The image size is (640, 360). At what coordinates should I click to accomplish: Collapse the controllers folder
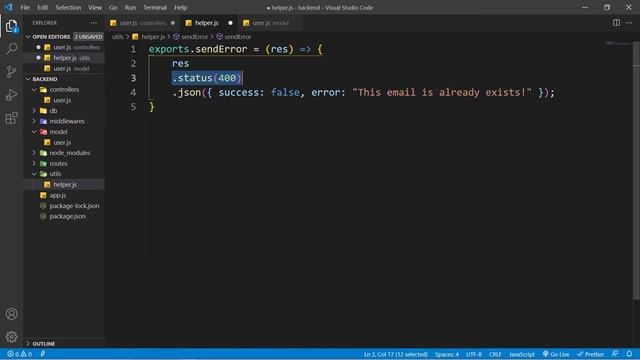click(64, 89)
